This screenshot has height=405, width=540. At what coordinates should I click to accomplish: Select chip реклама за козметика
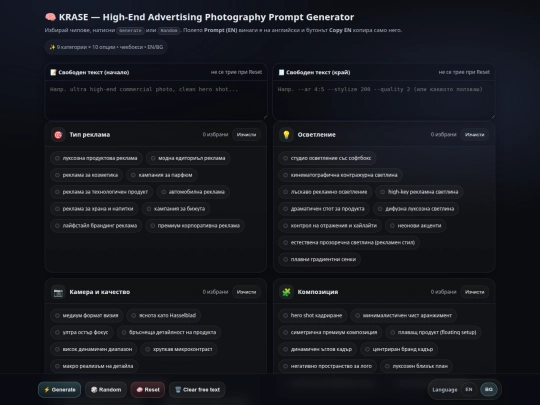86,175
